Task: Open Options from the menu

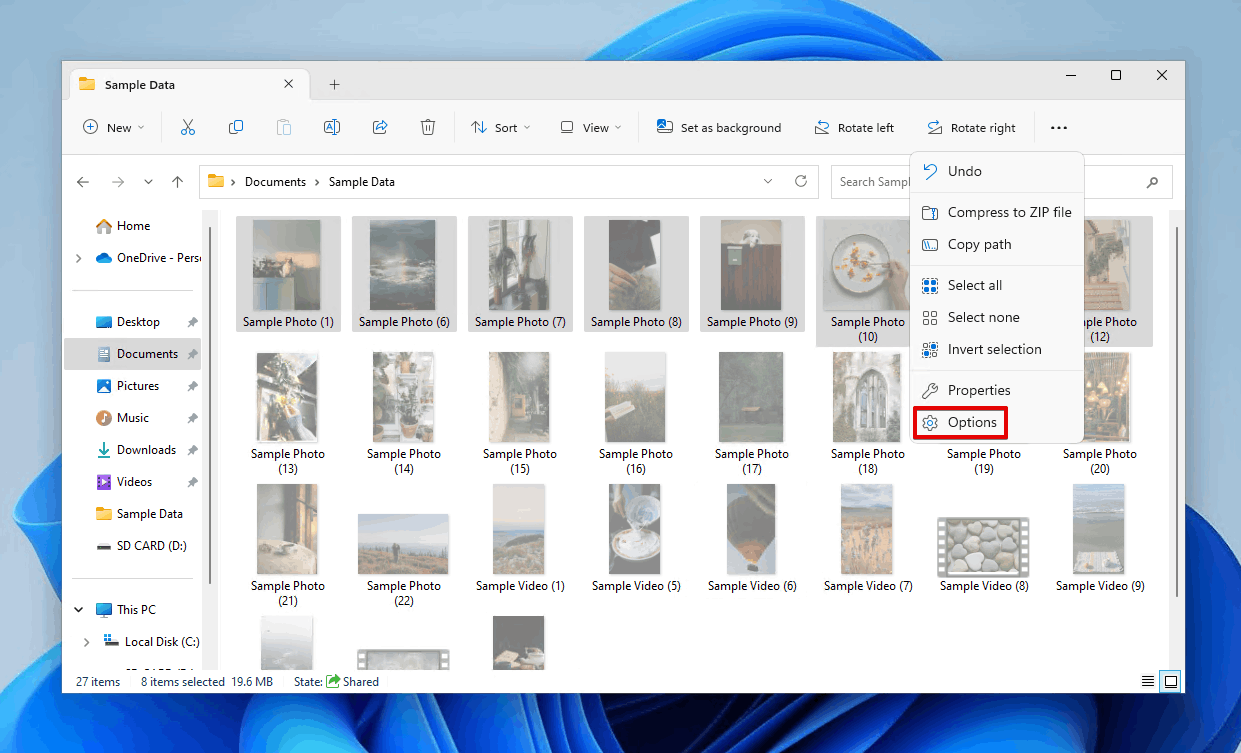Action: coord(959,422)
